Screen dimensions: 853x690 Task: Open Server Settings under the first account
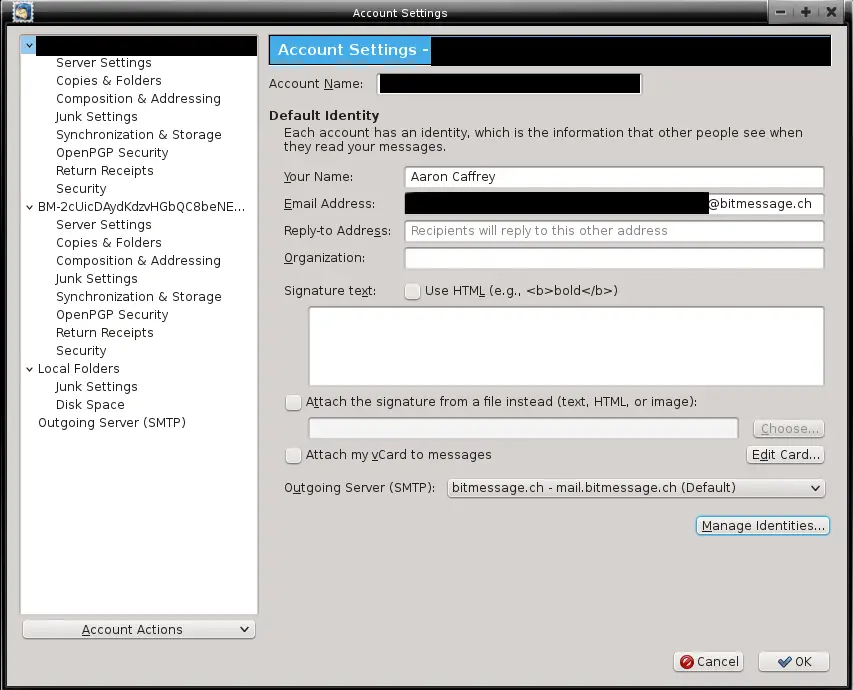pyautogui.click(x=104, y=63)
